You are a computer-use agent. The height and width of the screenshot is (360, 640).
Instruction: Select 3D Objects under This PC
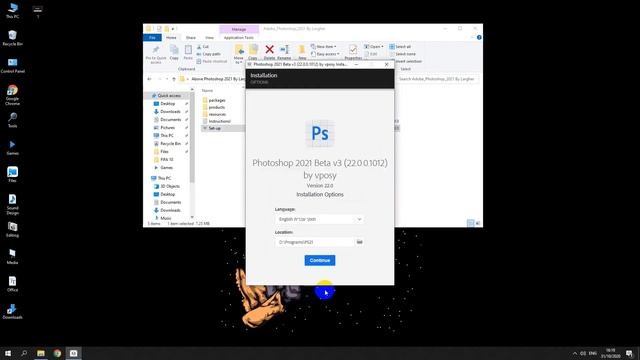point(167,186)
